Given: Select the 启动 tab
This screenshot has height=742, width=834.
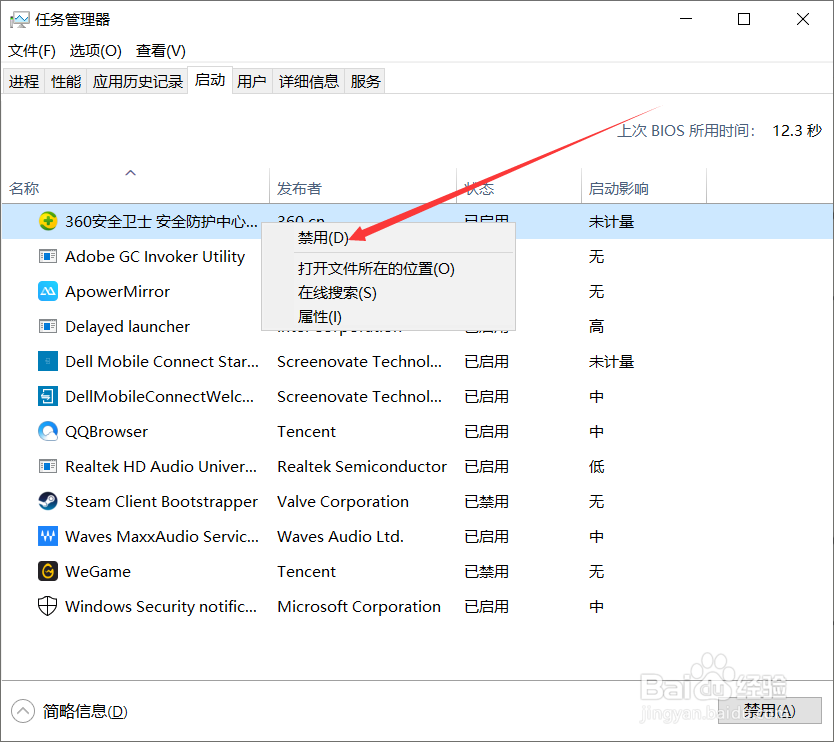Looking at the screenshot, I should pyautogui.click(x=210, y=80).
